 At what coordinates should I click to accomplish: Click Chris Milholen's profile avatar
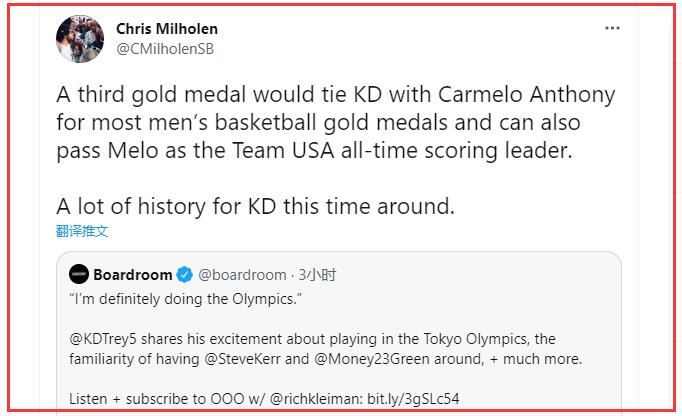80,40
